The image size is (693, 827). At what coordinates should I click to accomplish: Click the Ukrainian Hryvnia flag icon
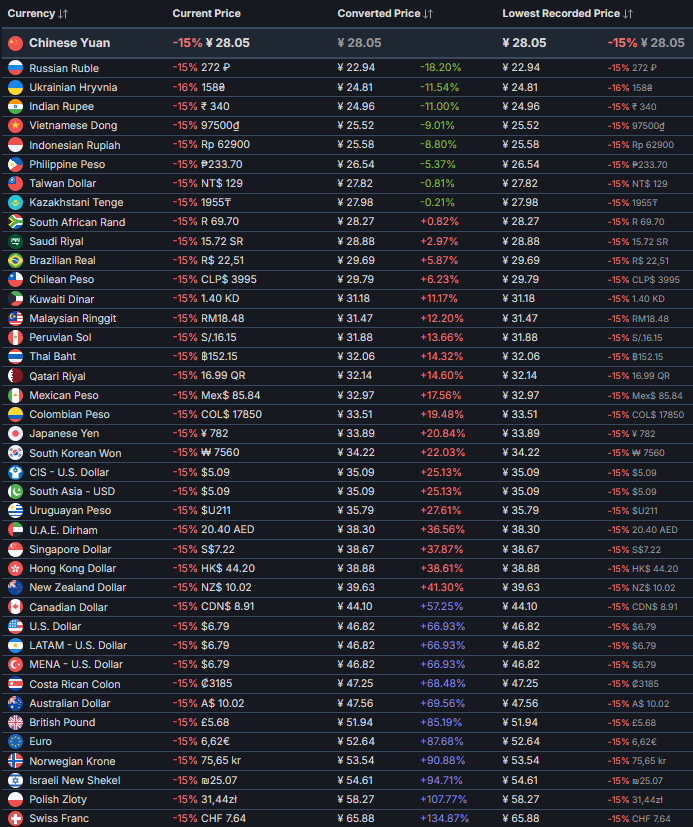pos(15,87)
